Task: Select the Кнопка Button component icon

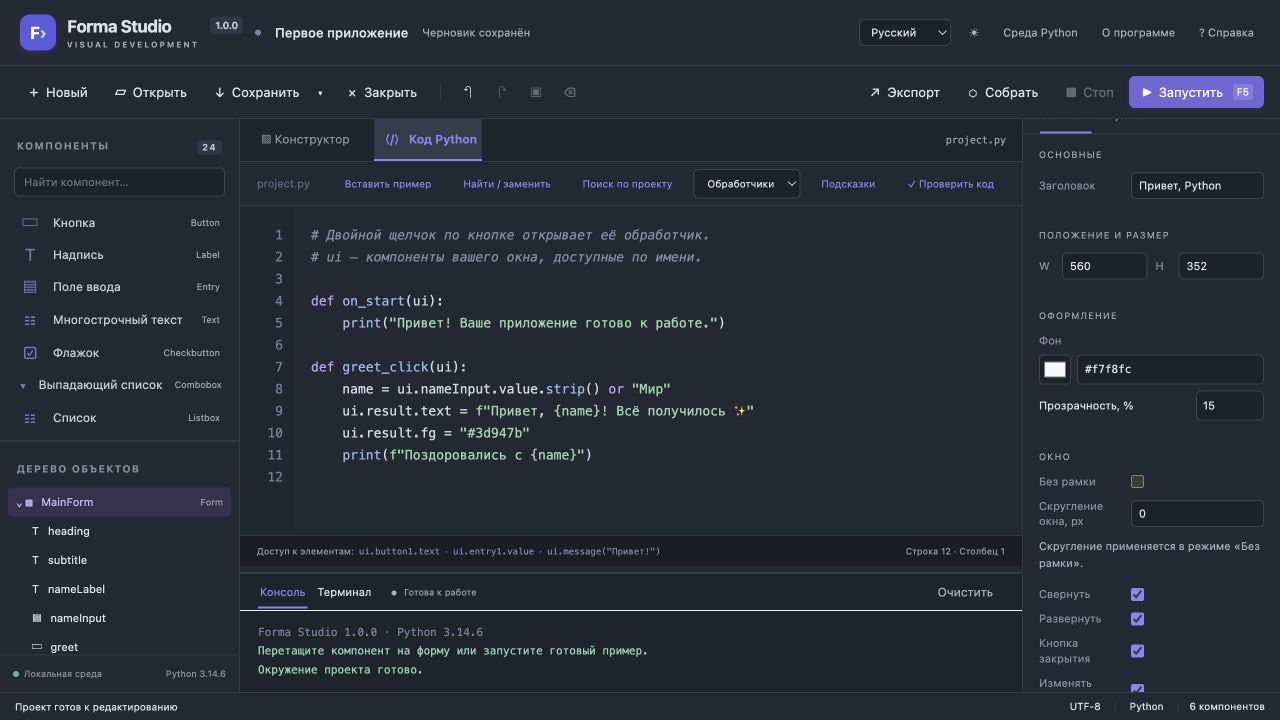Action: coord(30,223)
